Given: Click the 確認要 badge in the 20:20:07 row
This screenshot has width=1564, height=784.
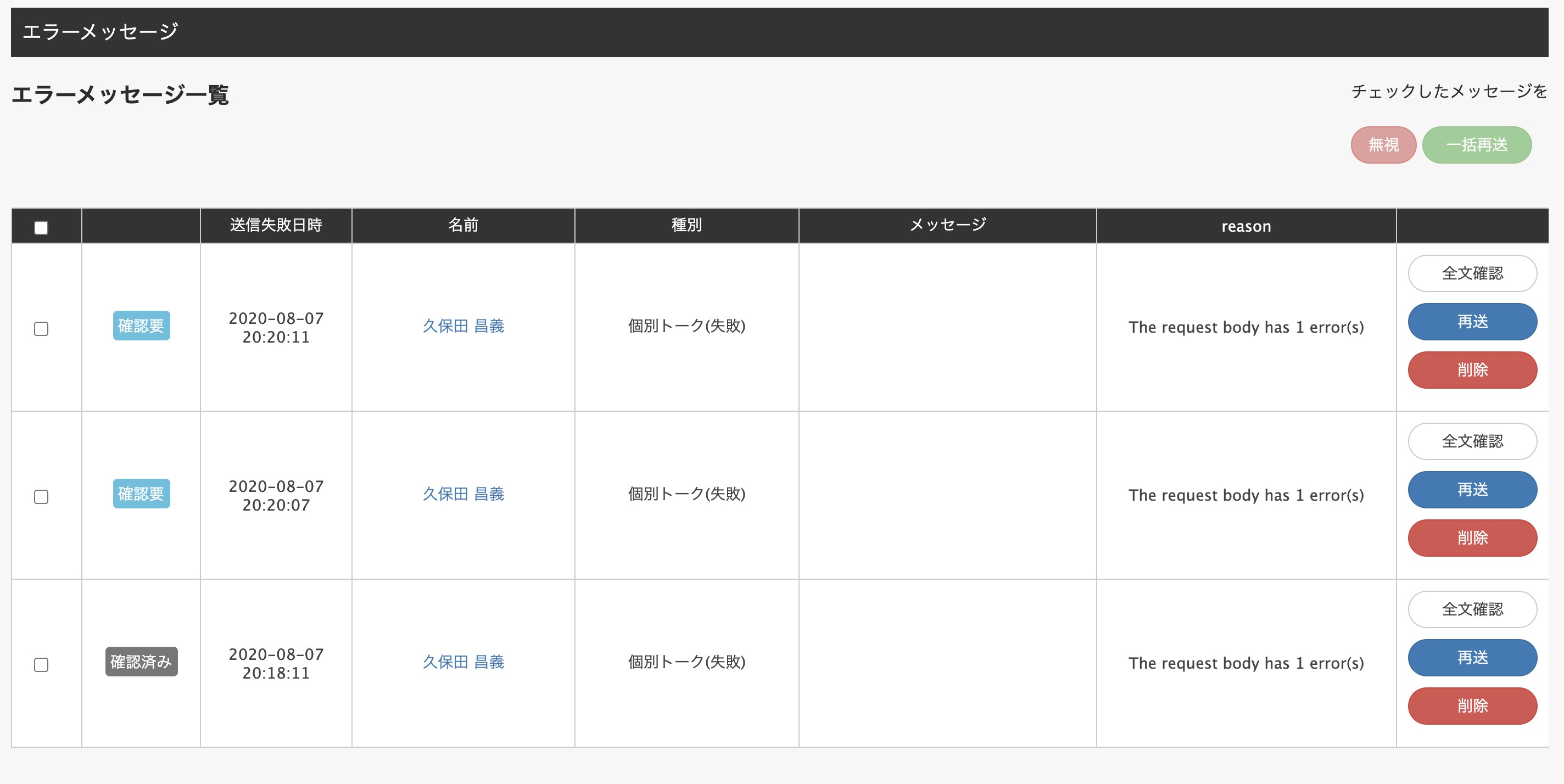Looking at the screenshot, I should pos(142,494).
